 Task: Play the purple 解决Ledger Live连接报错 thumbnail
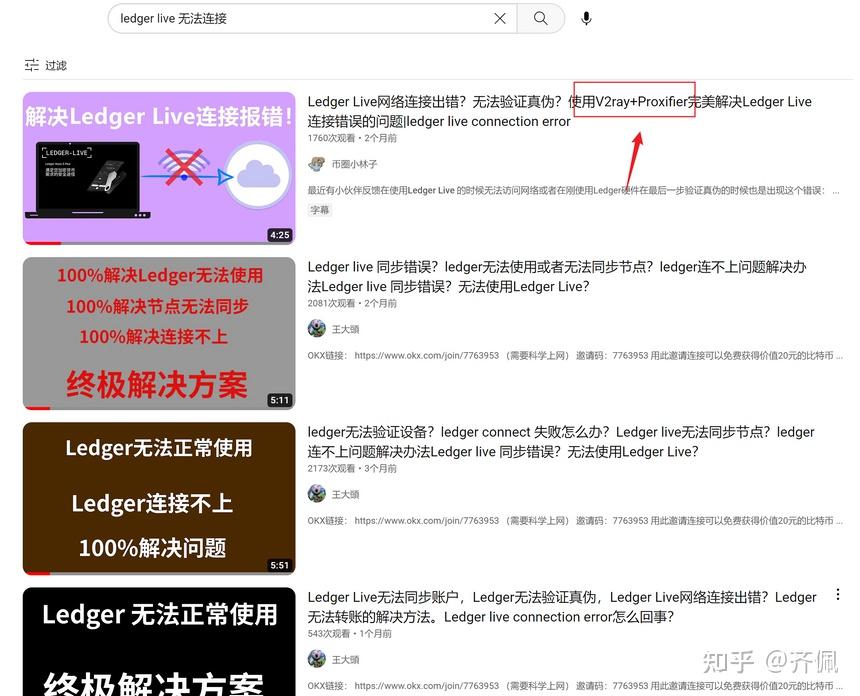pos(158,168)
